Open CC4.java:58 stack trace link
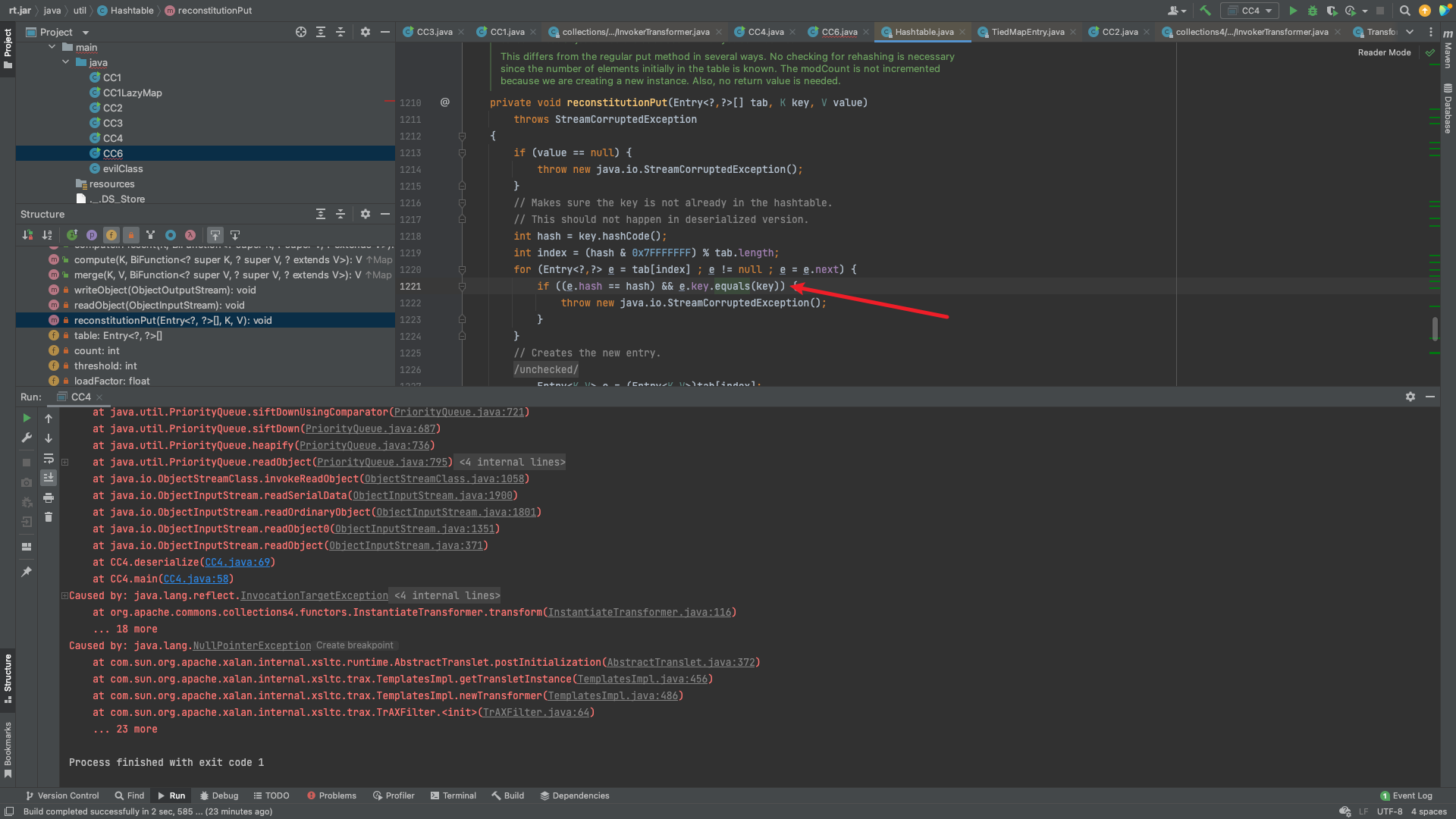Viewport: 1456px width, 819px height. coord(196,579)
